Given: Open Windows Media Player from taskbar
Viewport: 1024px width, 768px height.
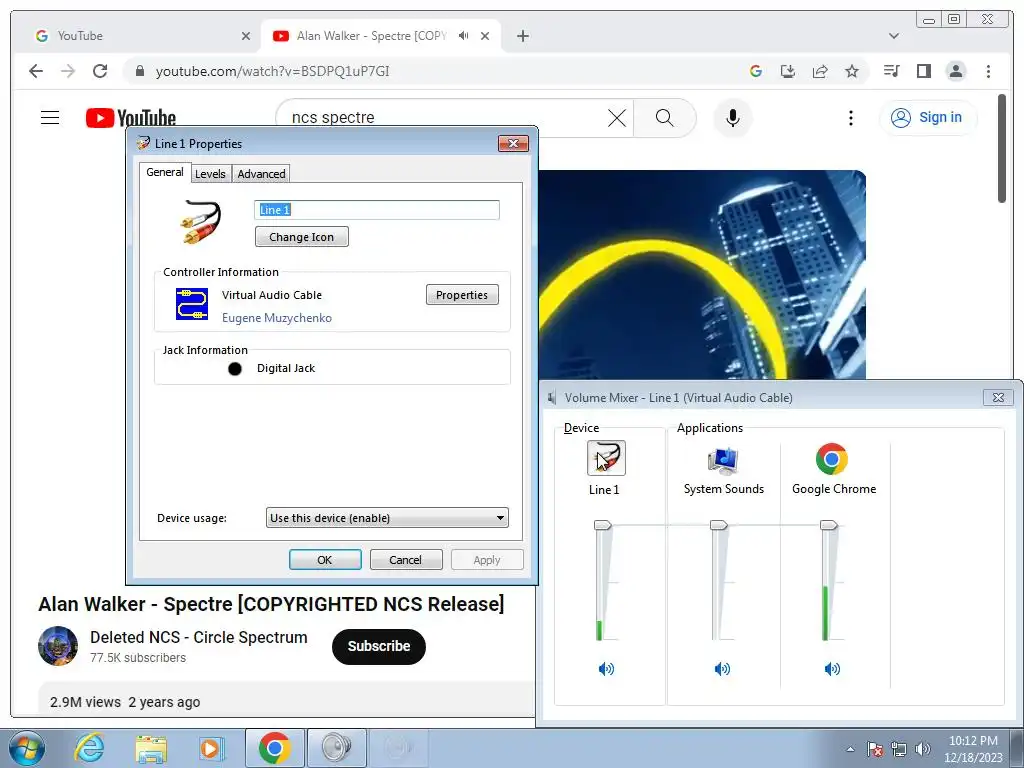Looking at the screenshot, I should click(212, 748).
